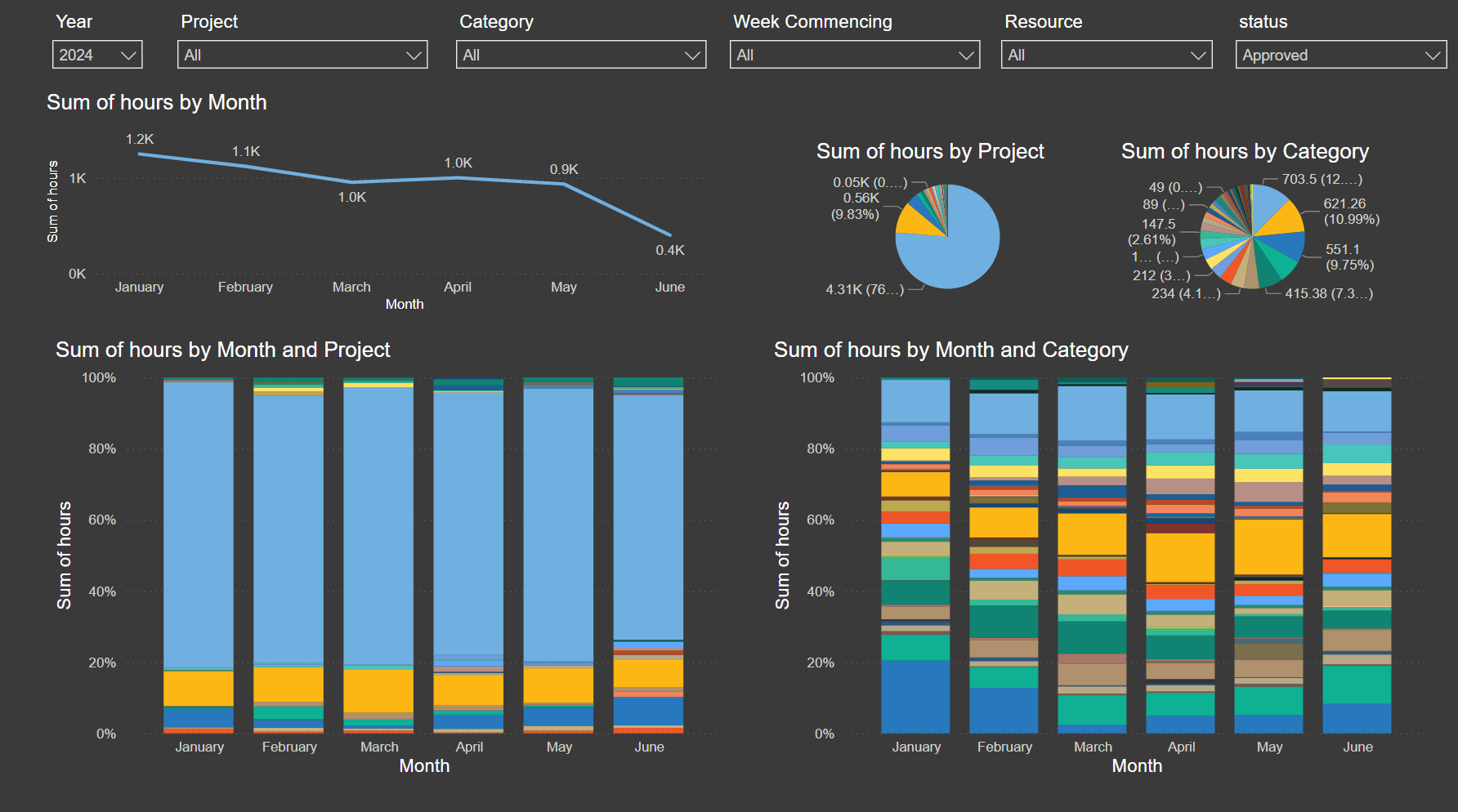Click the June point on the hours line chart

point(670,235)
